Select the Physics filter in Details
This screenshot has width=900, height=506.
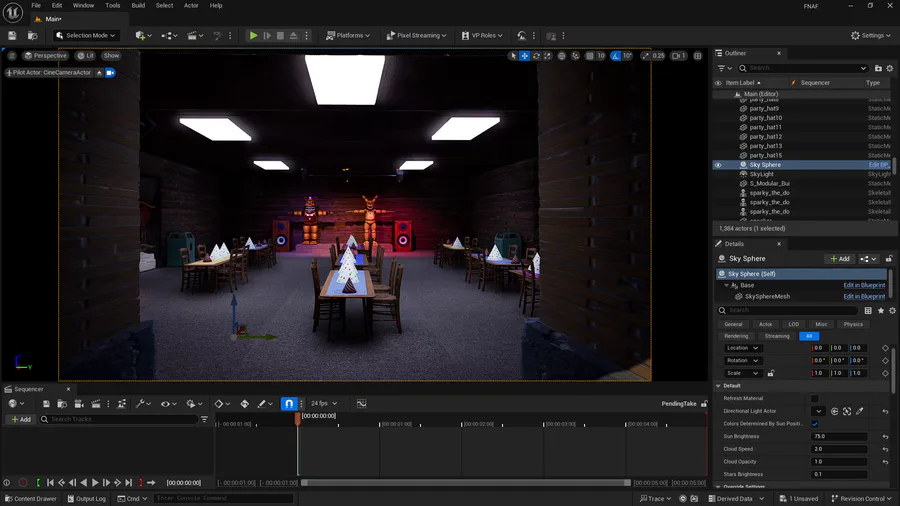[x=853, y=324]
